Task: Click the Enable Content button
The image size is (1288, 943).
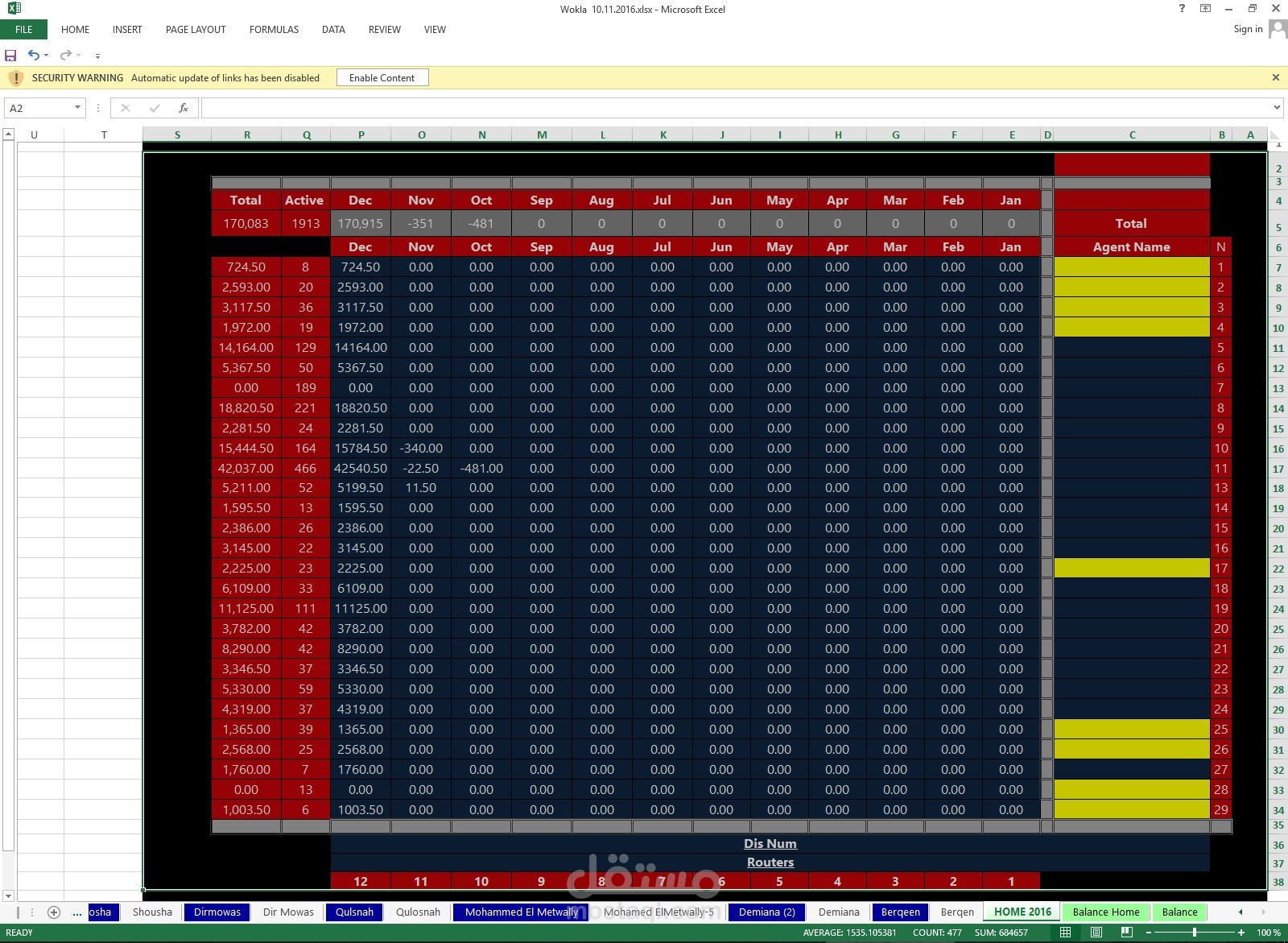Action: (382, 78)
